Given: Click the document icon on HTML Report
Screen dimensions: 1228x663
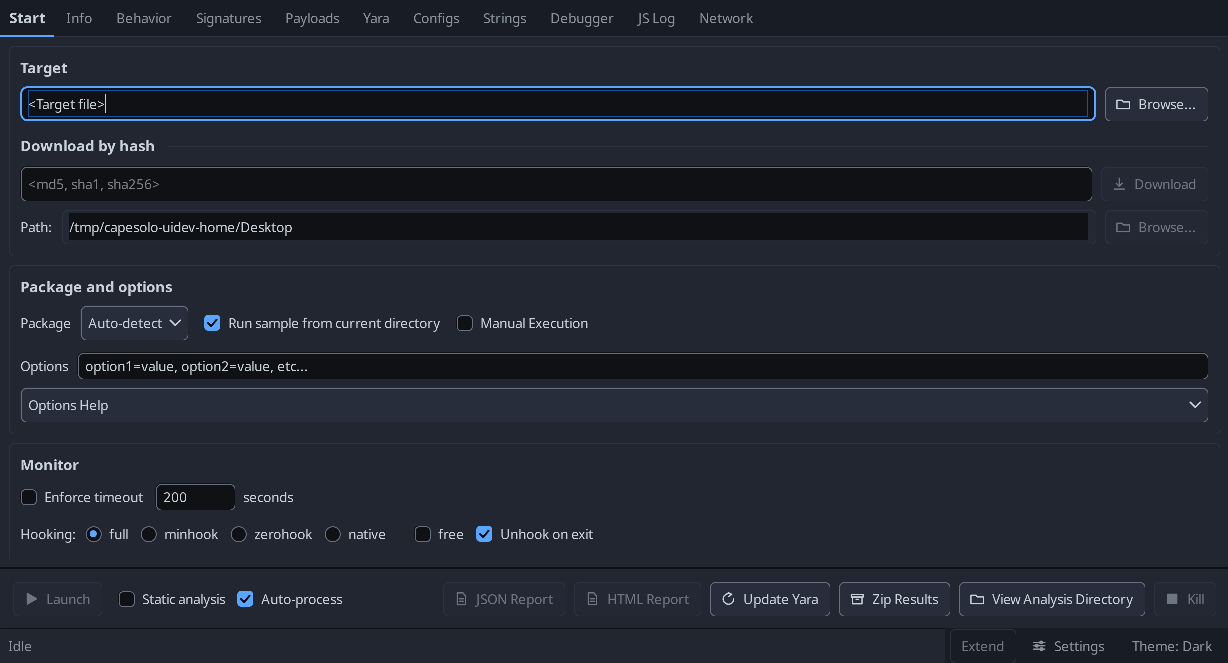Looking at the screenshot, I should click(593, 599).
